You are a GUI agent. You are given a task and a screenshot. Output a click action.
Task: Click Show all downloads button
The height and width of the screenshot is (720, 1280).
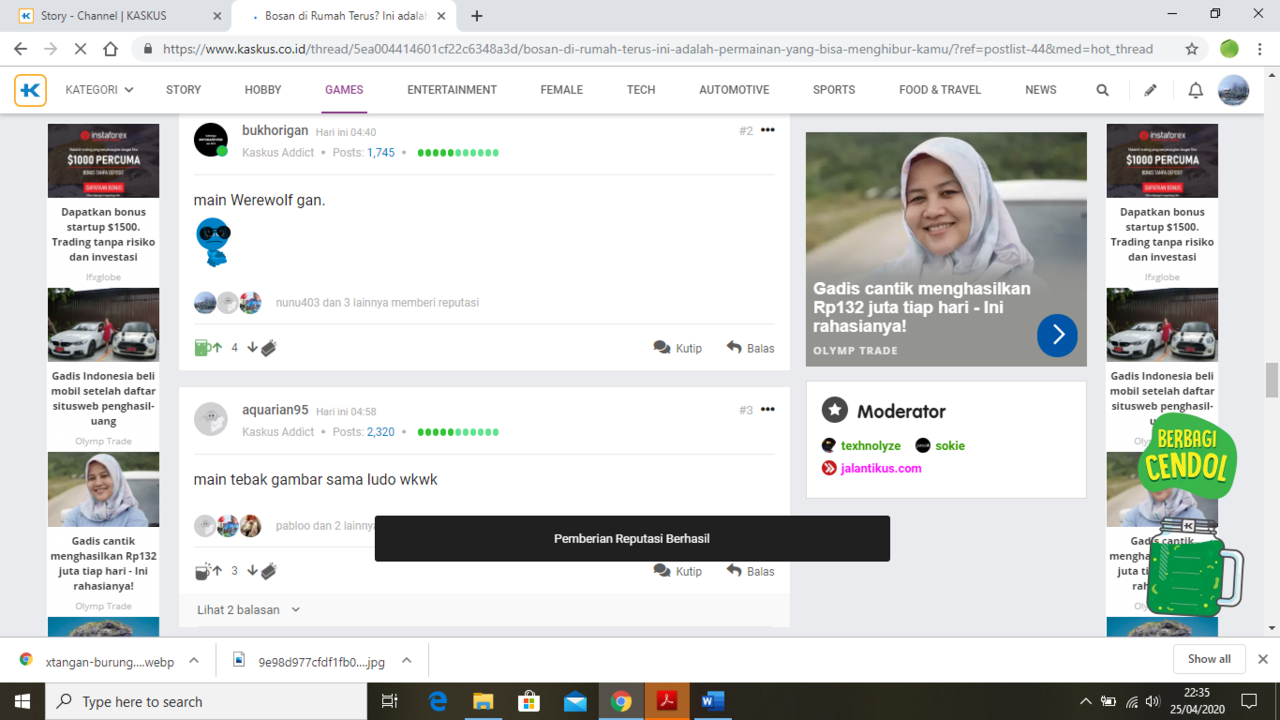click(x=1209, y=659)
